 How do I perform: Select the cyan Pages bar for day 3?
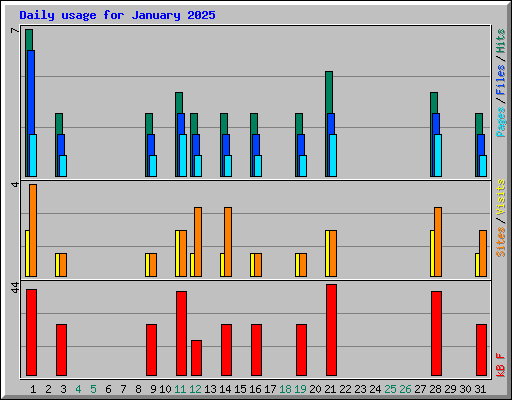[63, 166]
